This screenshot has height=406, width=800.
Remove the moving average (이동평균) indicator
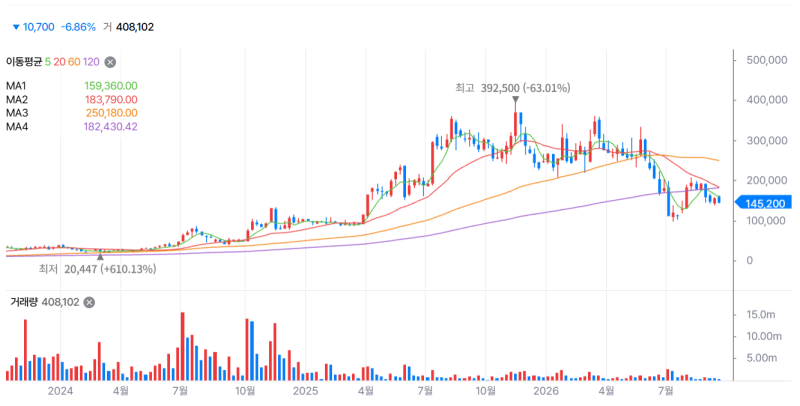click(x=110, y=62)
